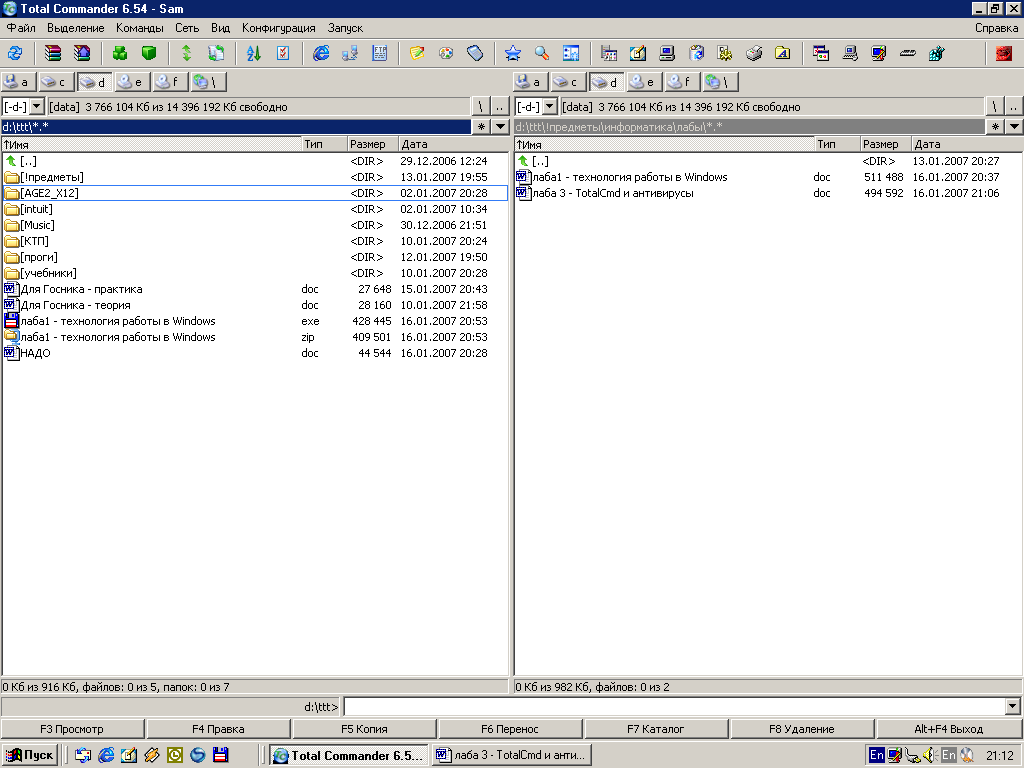The image size is (1024, 768).
Task: Click the printer toolbar icon
Action: coord(754,53)
